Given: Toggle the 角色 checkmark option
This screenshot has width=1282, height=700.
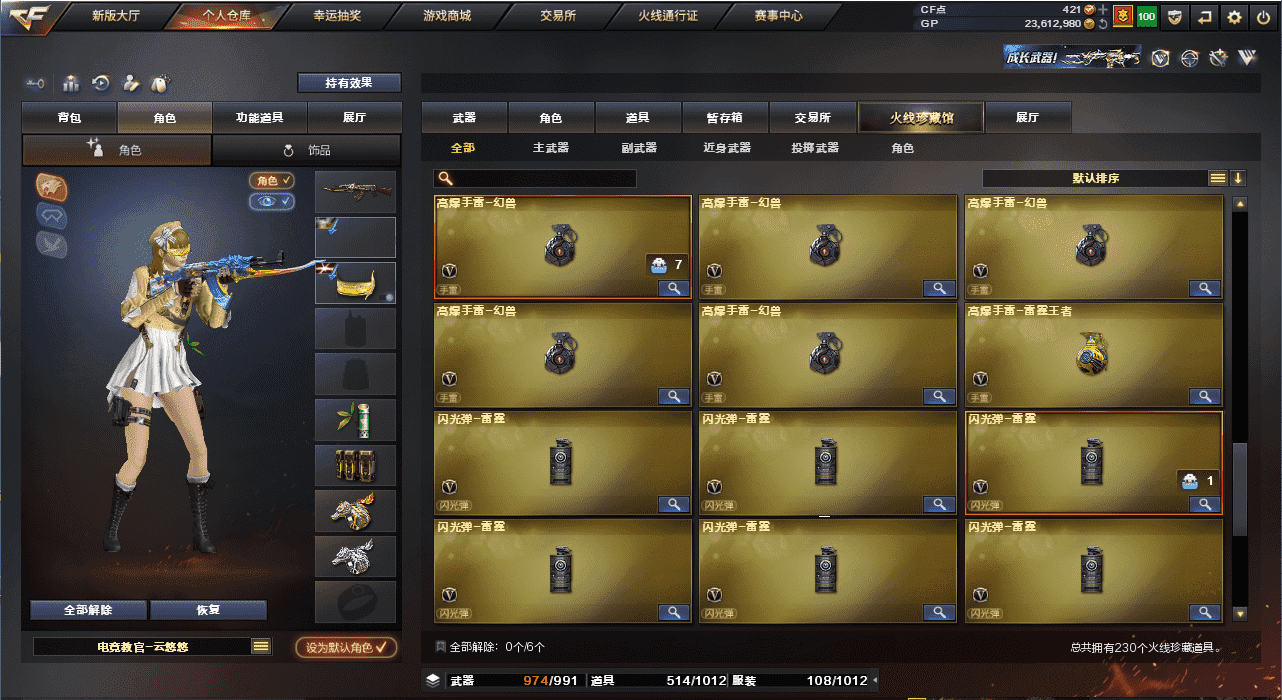Looking at the screenshot, I should (x=272, y=180).
